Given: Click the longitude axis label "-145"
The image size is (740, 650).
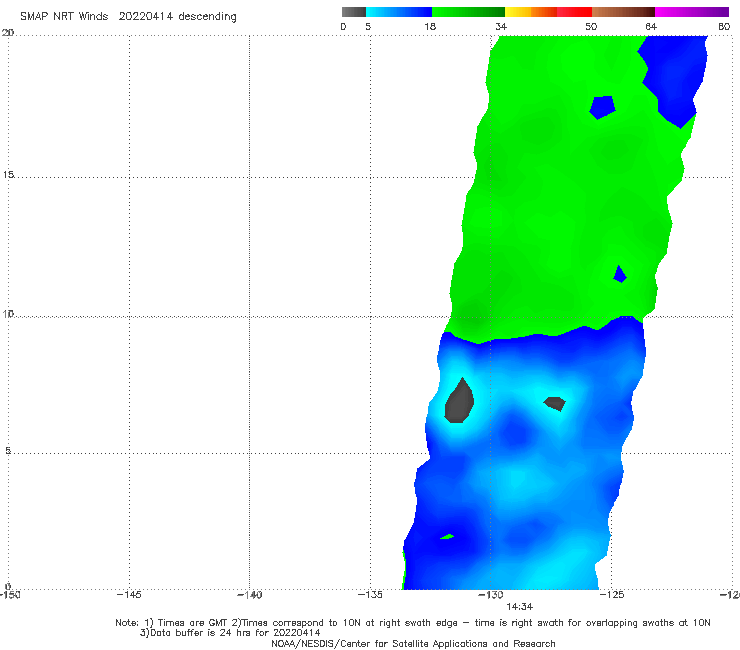Looking at the screenshot, I should pyautogui.click(x=129, y=595).
